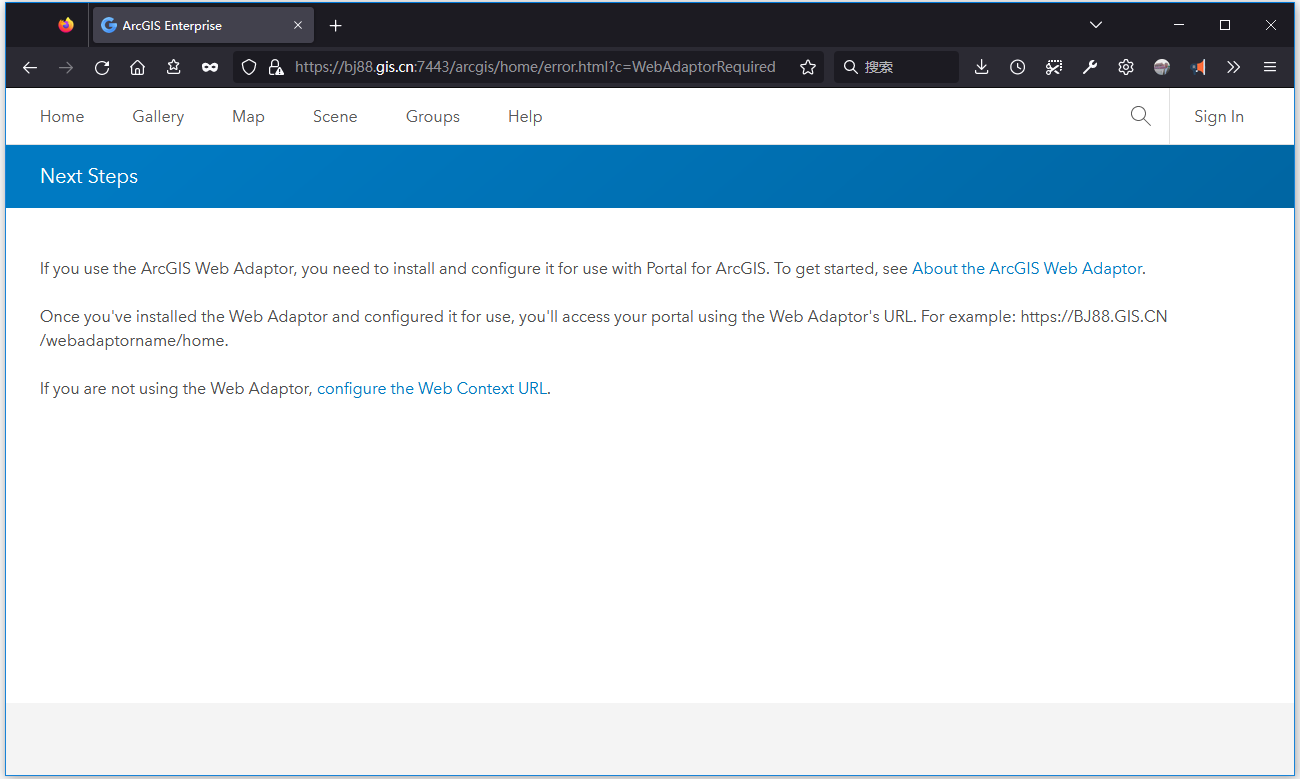Click the 搜索 search box
Screen dimensions: 1300x779
[x=897, y=67]
